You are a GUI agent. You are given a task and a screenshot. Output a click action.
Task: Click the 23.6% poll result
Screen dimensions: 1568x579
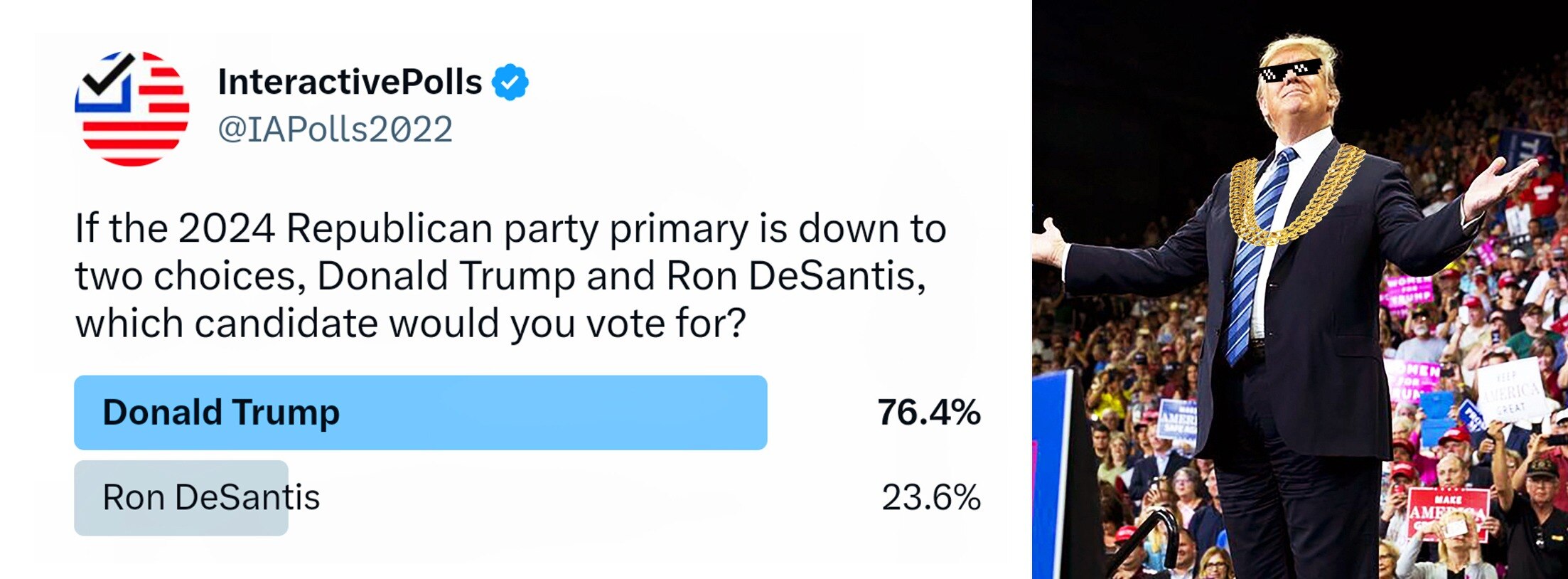930,497
